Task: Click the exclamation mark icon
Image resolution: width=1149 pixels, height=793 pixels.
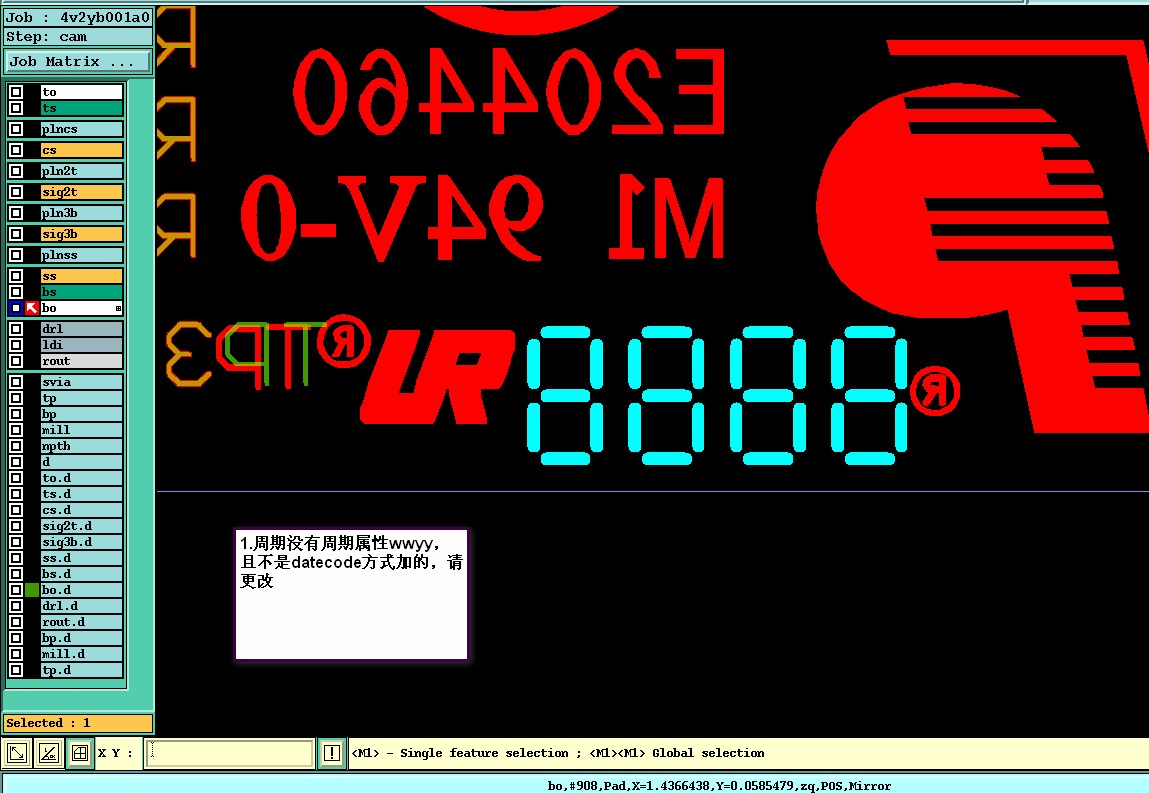Action: click(x=331, y=753)
